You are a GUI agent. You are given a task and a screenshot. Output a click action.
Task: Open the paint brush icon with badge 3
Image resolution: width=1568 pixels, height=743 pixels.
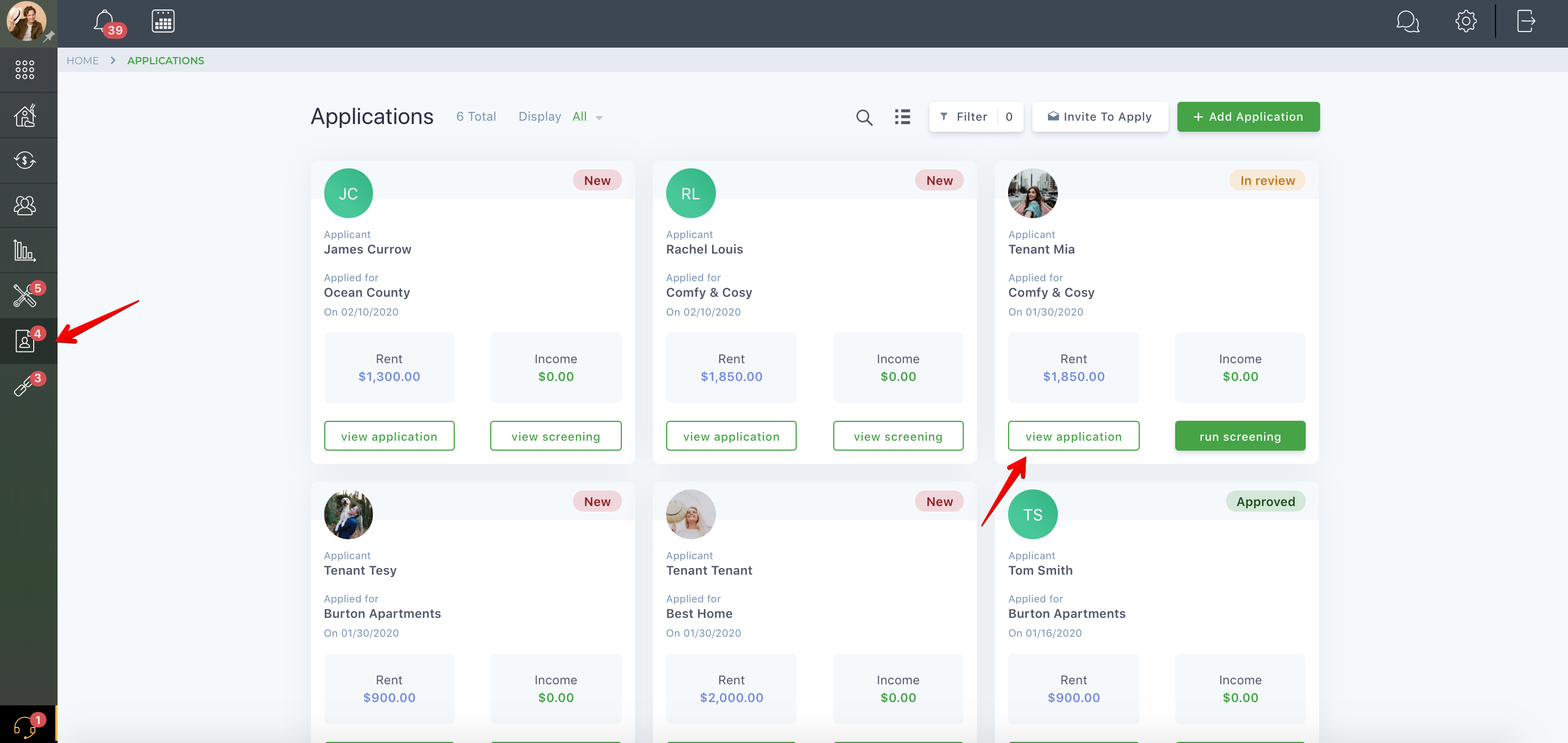click(x=28, y=385)
